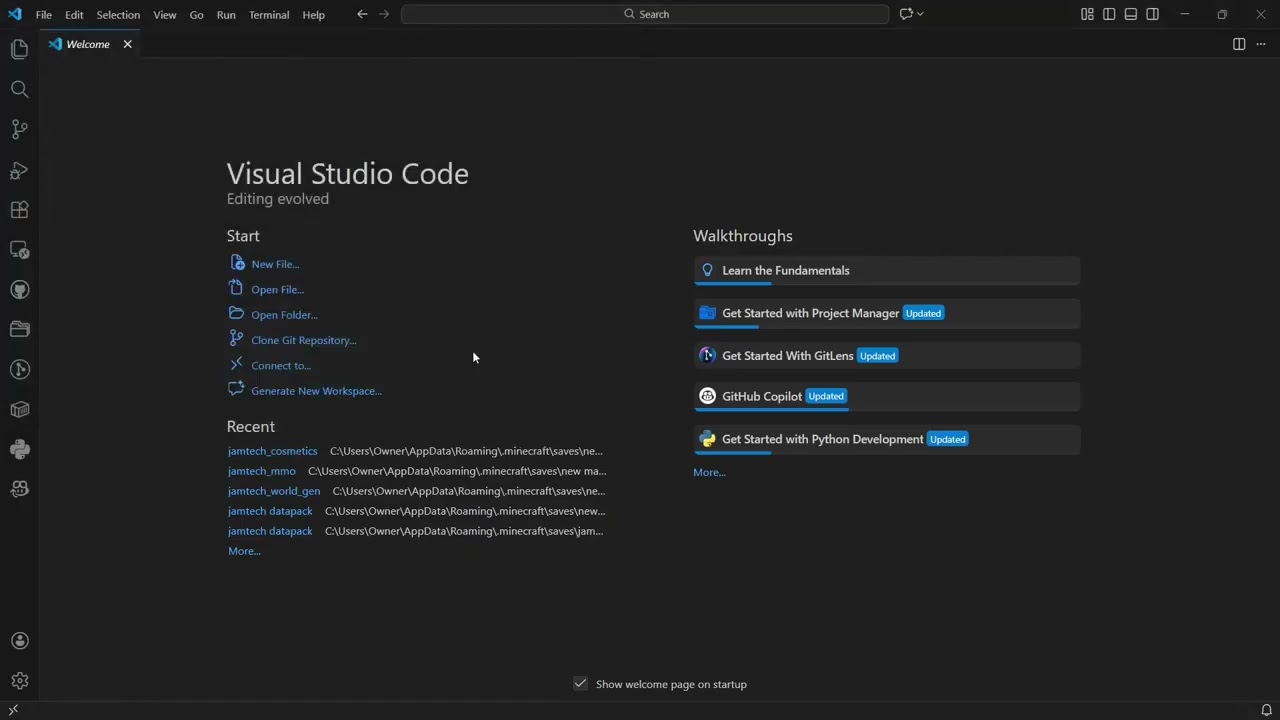Open the GitLens view in activity bar
The width and height of the screenshot is (1280, 720).
(19, 369)
